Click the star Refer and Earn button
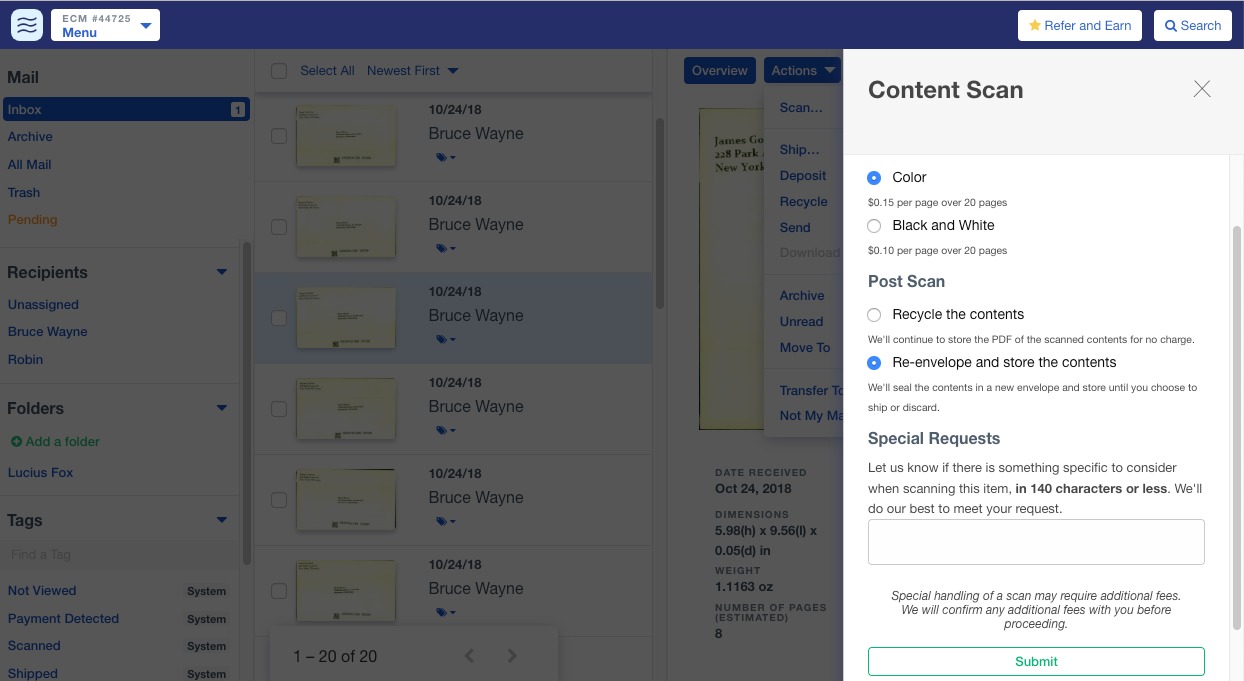The height and width of the screenshot is (681, 1244). [1080, 26]
